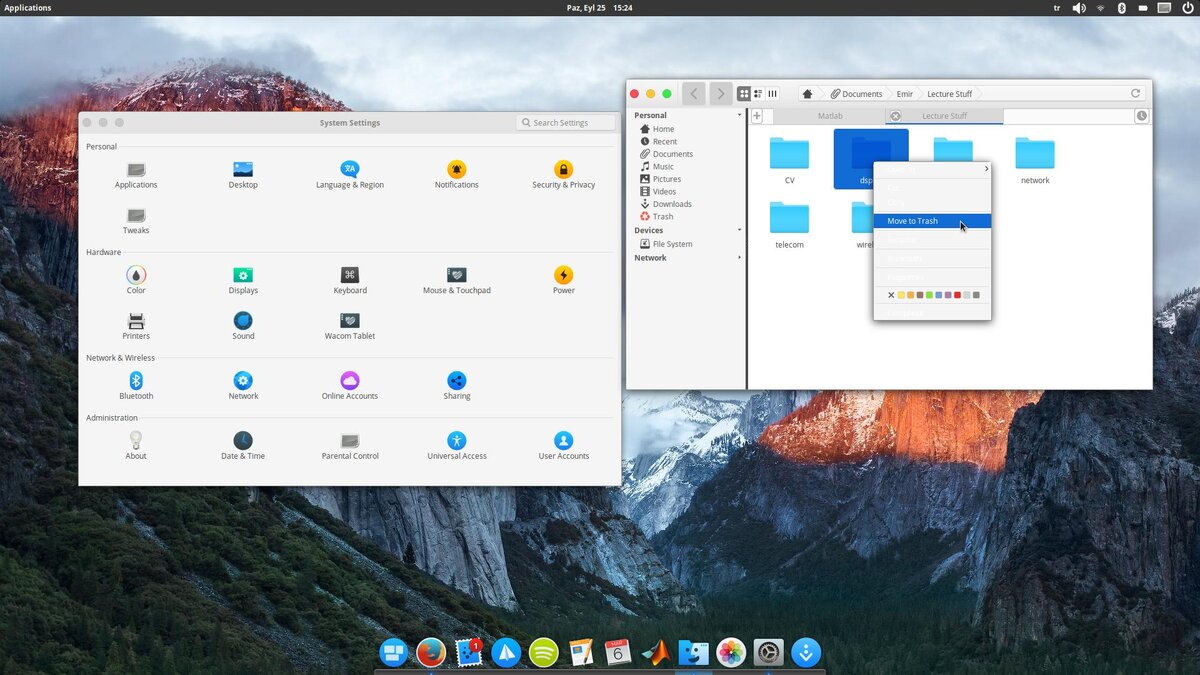The image size is (1200, 675).
Task: Collapse the Personal sidebar section
Action: coord(740,115)
